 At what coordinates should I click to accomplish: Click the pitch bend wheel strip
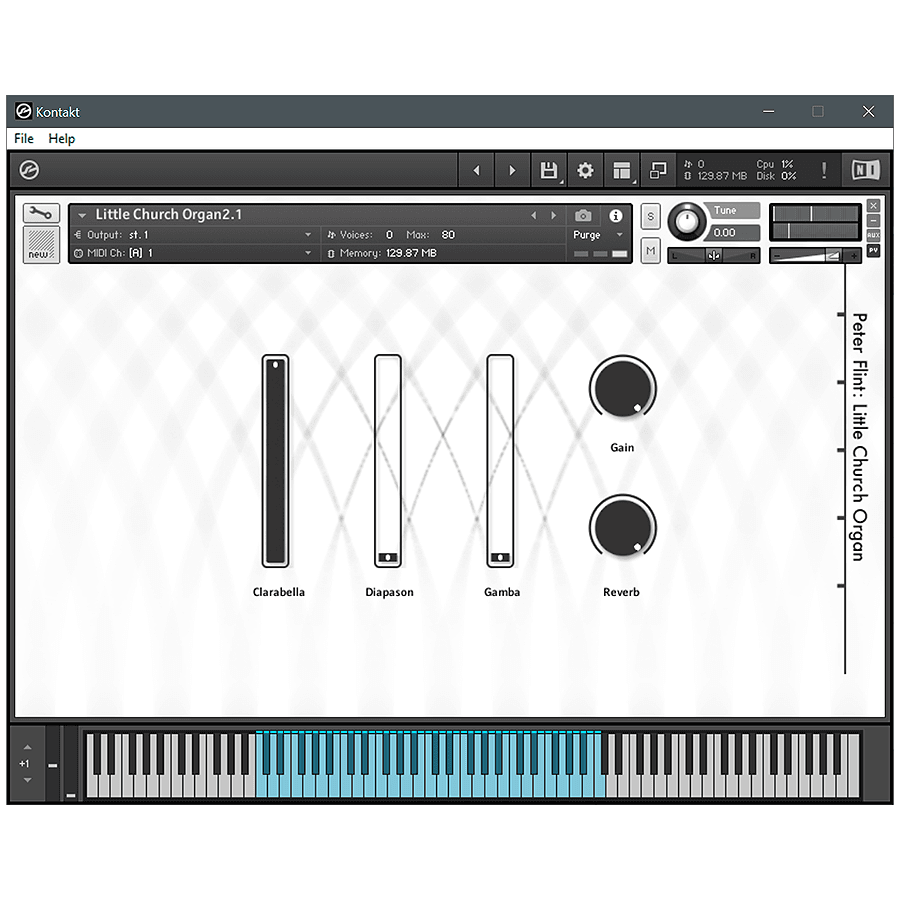[x=53, y=763]
